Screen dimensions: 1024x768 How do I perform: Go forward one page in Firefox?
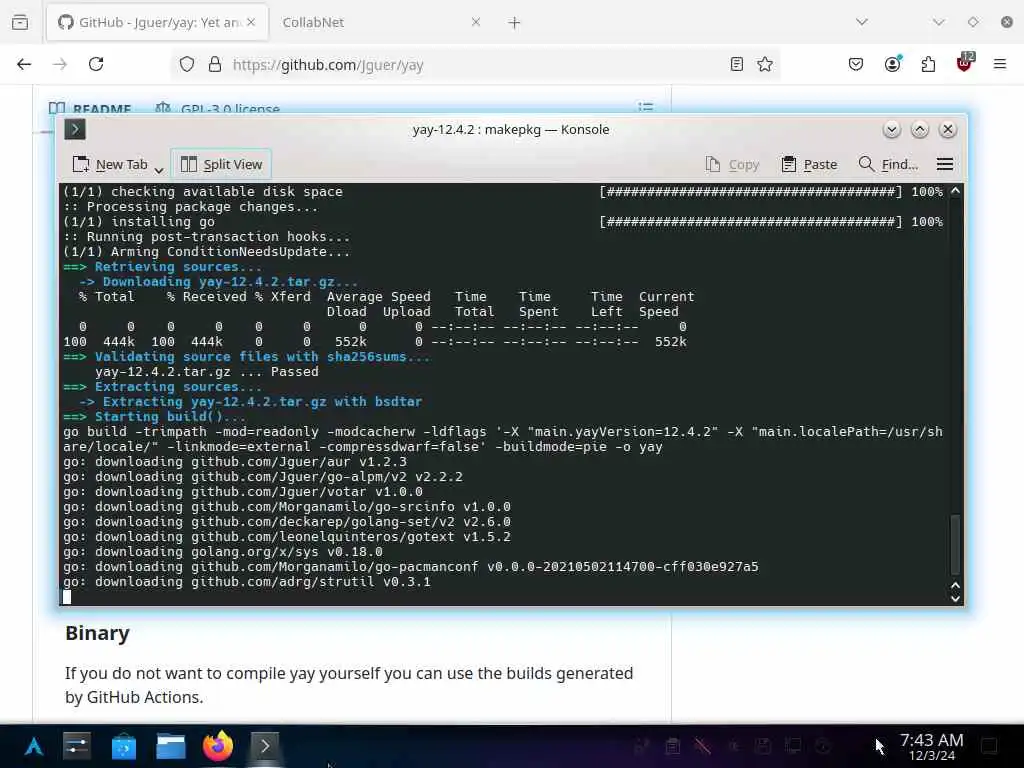60,64
